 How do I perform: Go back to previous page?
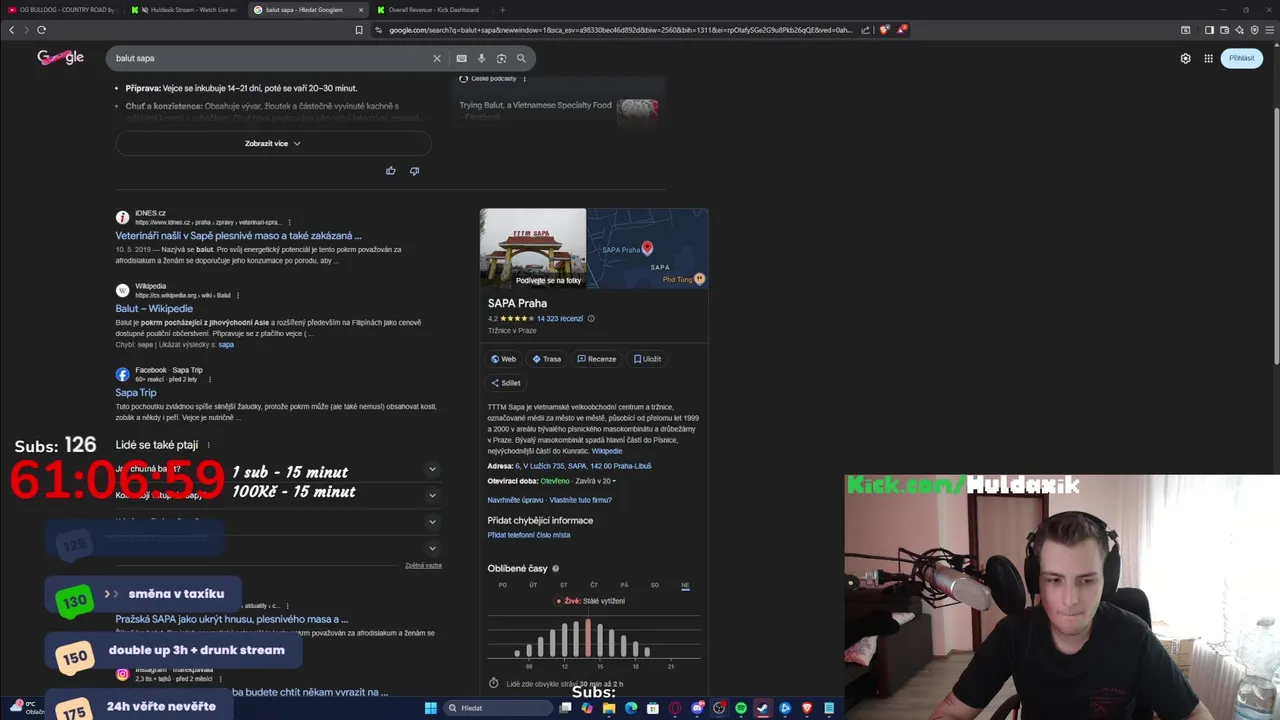tap(11, 30)
